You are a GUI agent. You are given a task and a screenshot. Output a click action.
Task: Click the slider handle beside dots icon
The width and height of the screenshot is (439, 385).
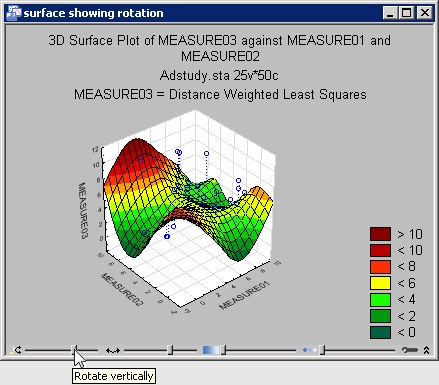click(x=322, y=350)
